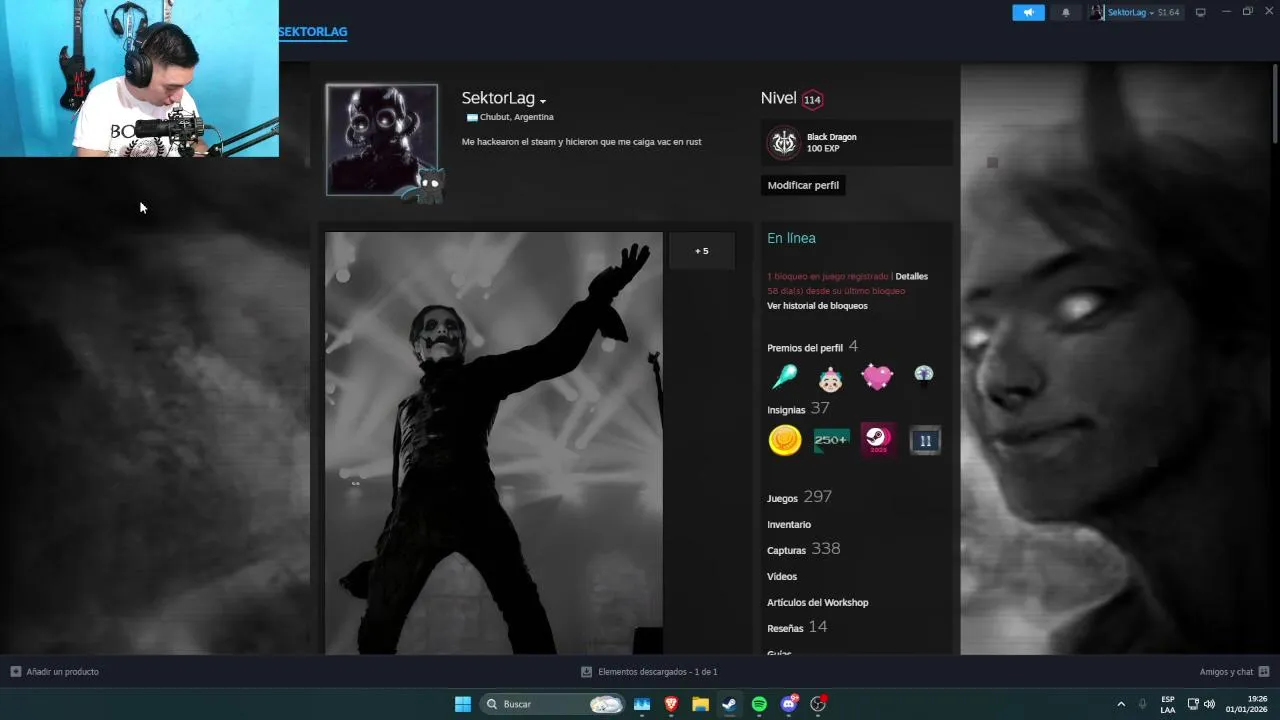This screenshot has height=720, width=1280.
Task: Open the volume speaker tray icon
Action: click(x=1209, y=704)
